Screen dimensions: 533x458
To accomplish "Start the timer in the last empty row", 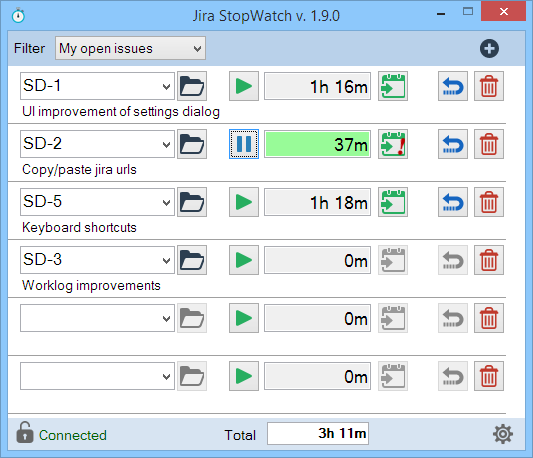I will tap(244, 376).
